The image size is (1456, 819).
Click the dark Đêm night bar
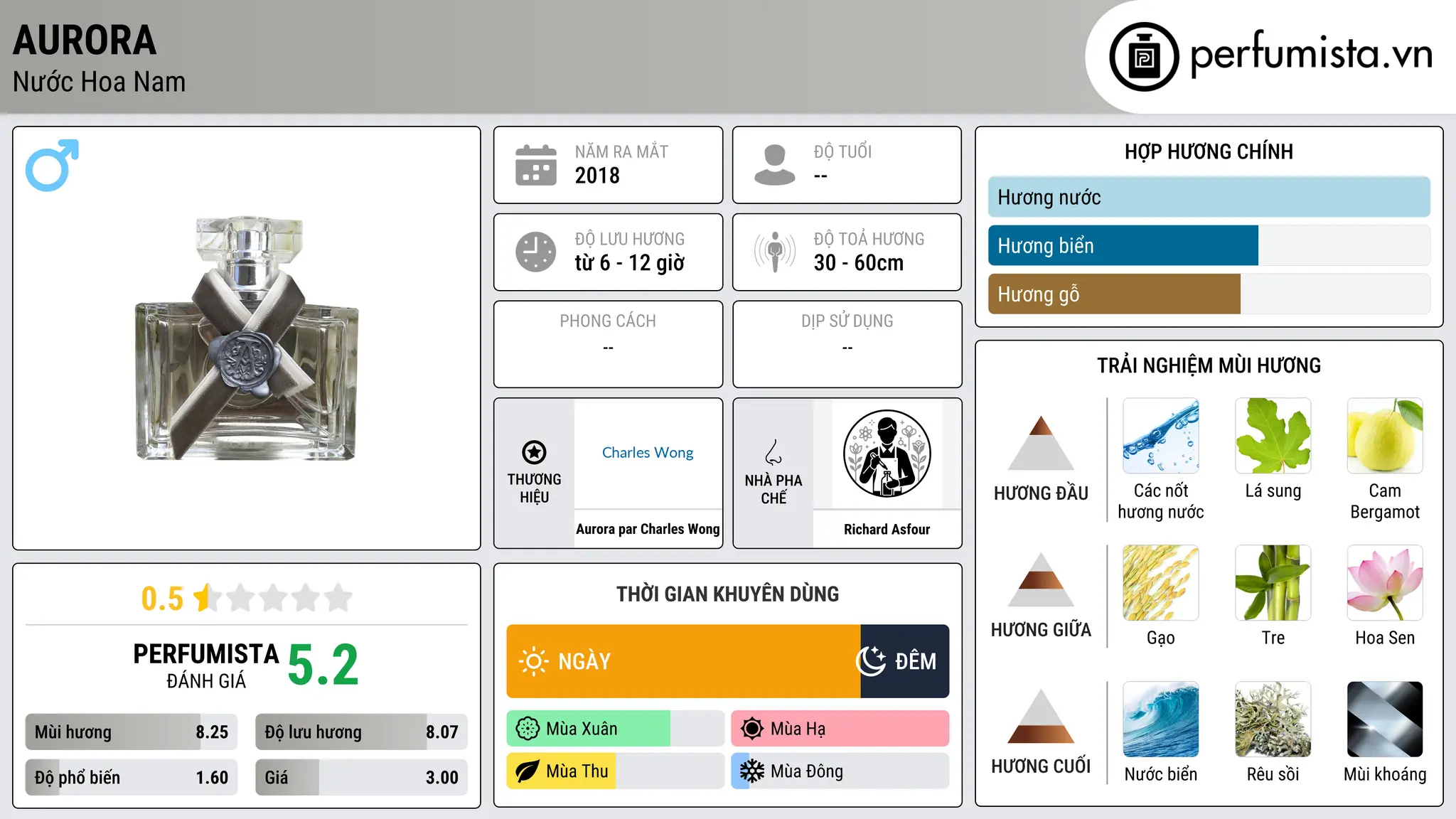coord(905,661)
